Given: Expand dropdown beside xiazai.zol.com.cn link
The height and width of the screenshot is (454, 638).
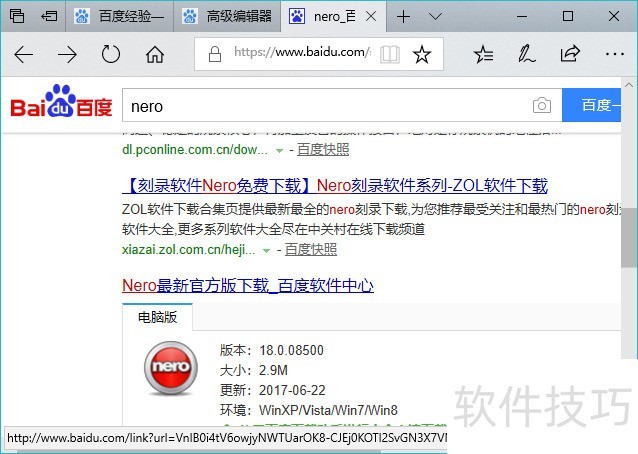Looking at the screenshot, I should click(x=267, y=251).
